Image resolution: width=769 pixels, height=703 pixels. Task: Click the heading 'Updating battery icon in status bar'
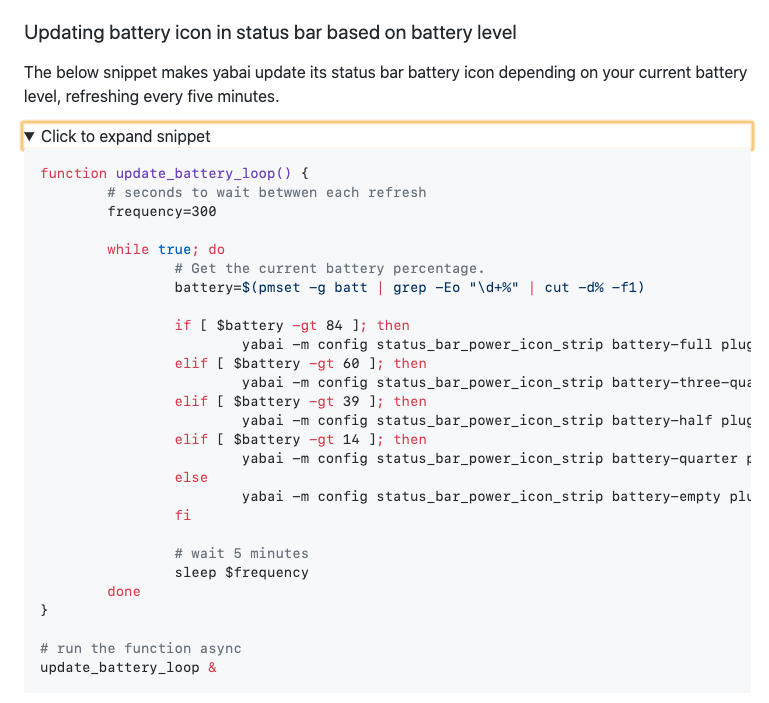(270, 33)
